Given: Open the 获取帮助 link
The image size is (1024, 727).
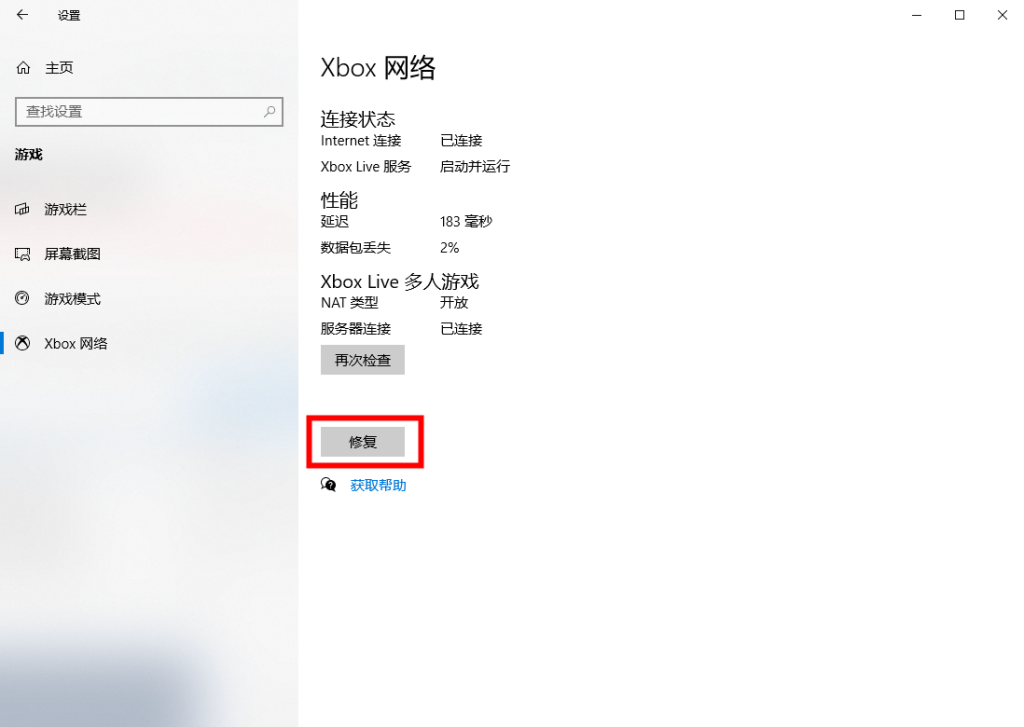Looking at the screenshot, I should point(378,485).
